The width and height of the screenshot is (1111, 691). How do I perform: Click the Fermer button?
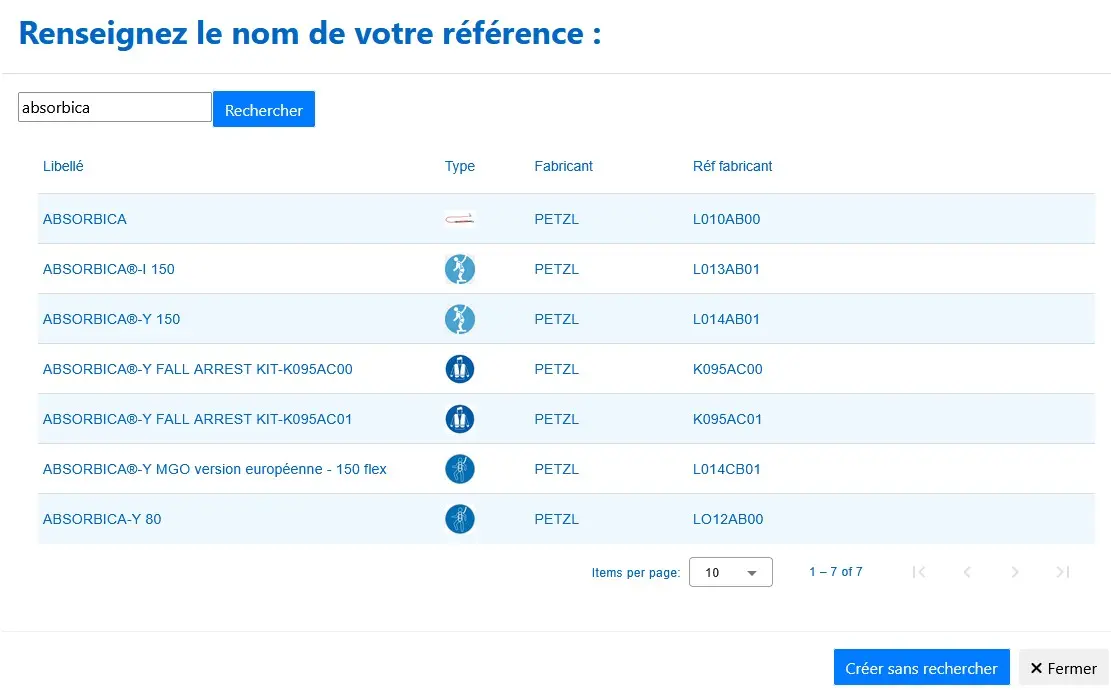coord(1063,667)
